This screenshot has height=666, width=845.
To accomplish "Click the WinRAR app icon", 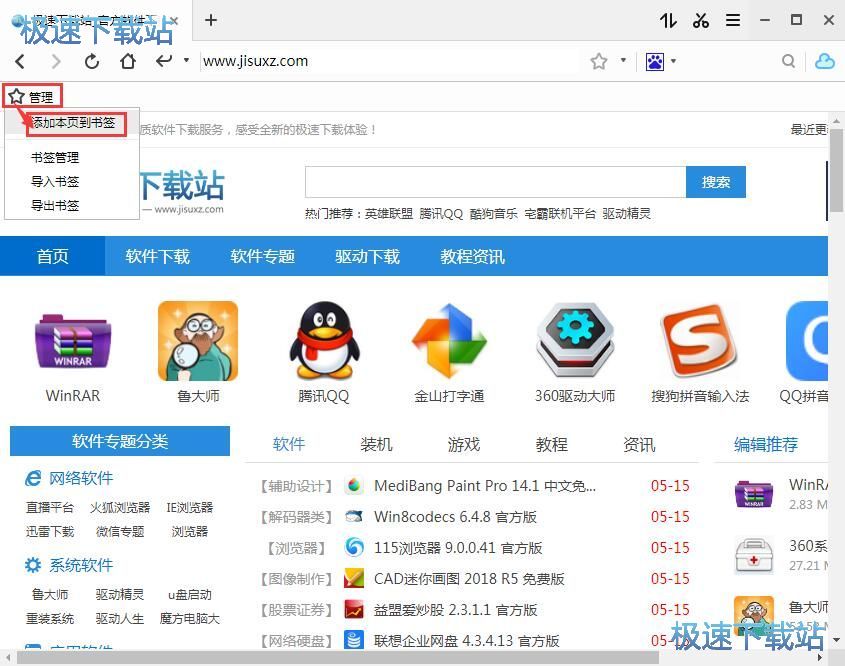I will [73, 341].
